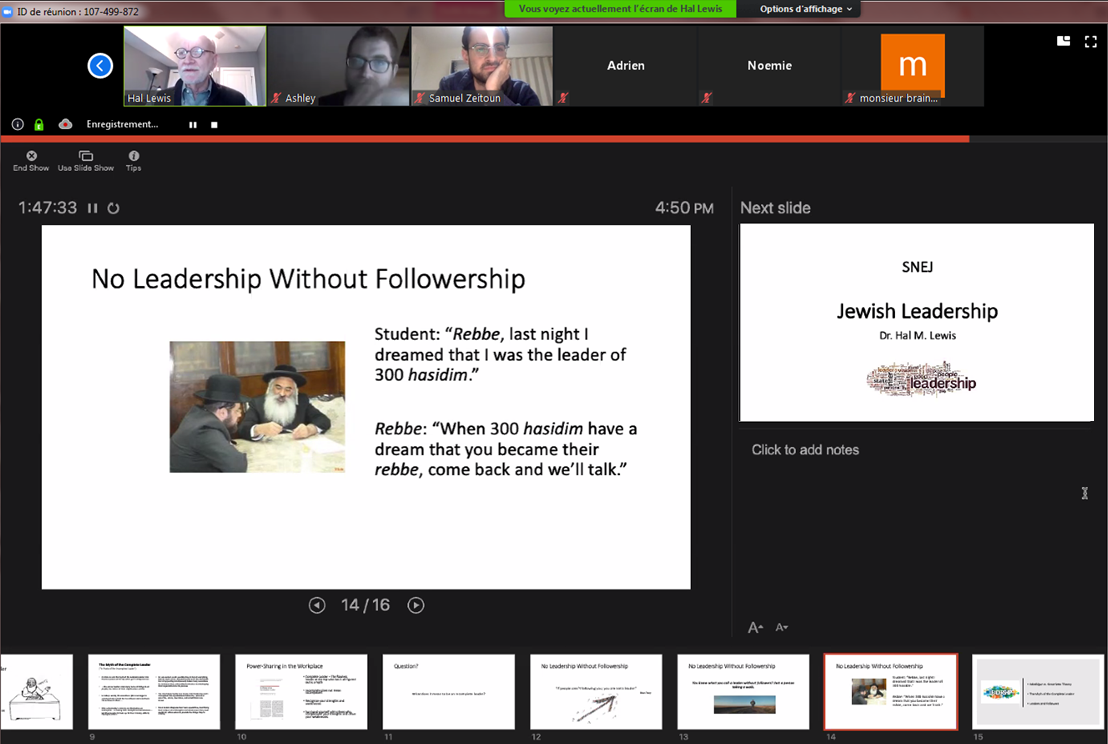Go to the next slide
Viewport: 1108px width, 744px height.
[x=416, y=605]
